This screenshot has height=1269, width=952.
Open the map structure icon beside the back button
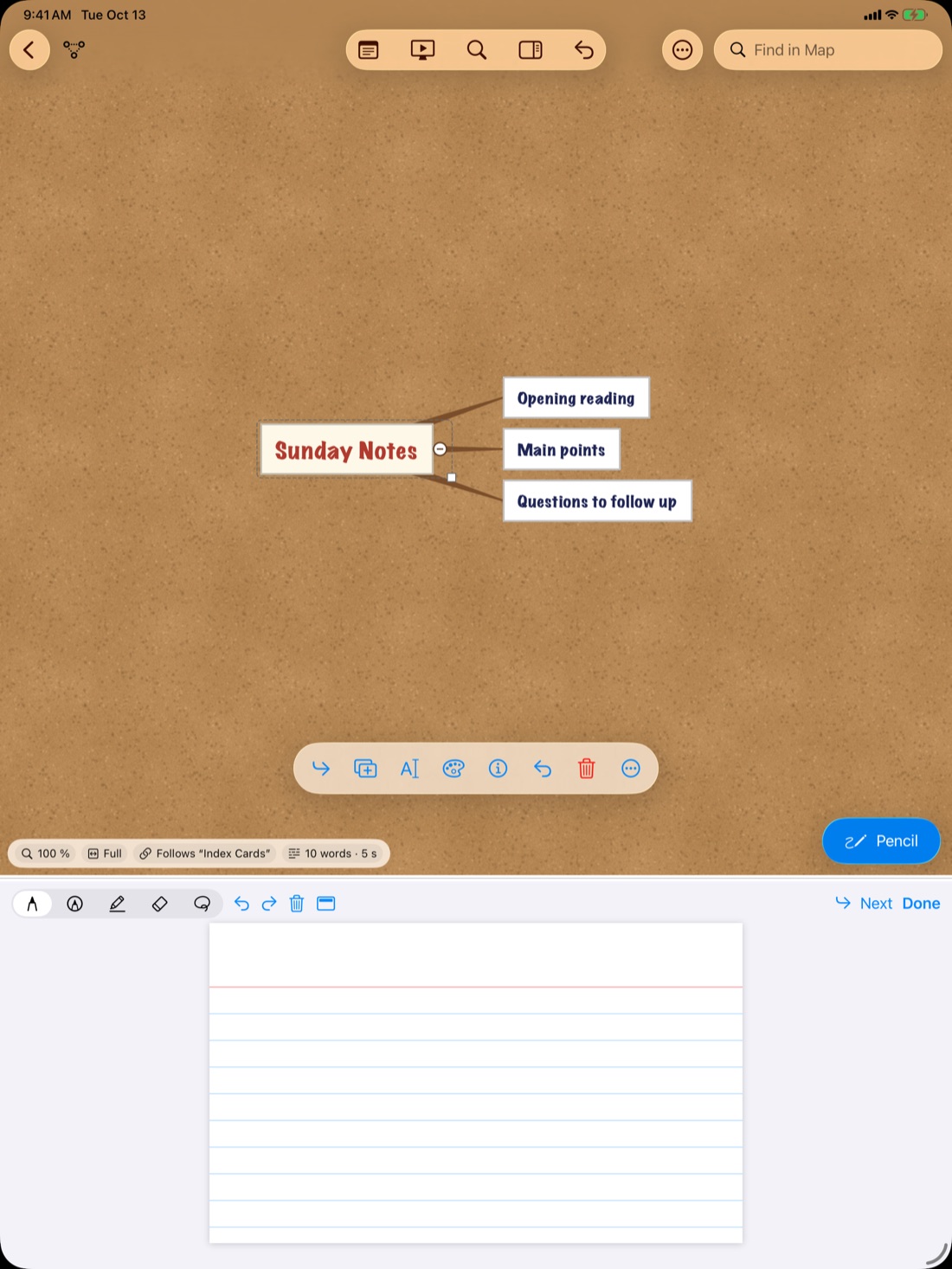pyautogui.click(x=74, y=50)
